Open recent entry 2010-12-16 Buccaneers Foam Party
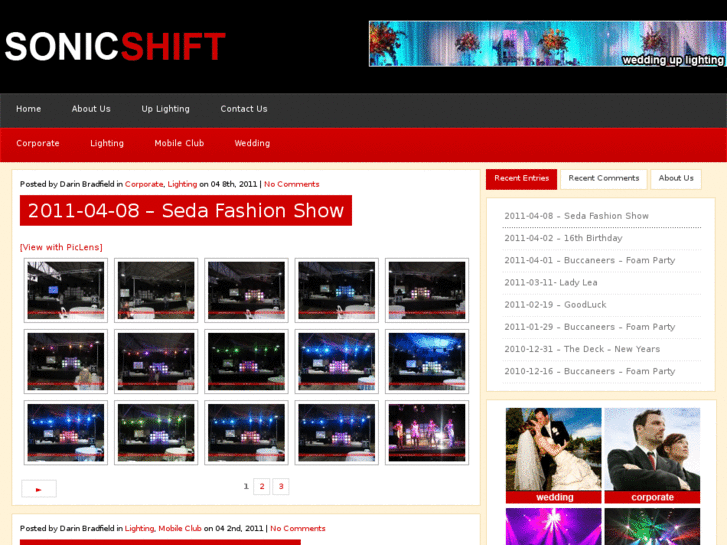The image size is (727, 545). coord(589,372)
